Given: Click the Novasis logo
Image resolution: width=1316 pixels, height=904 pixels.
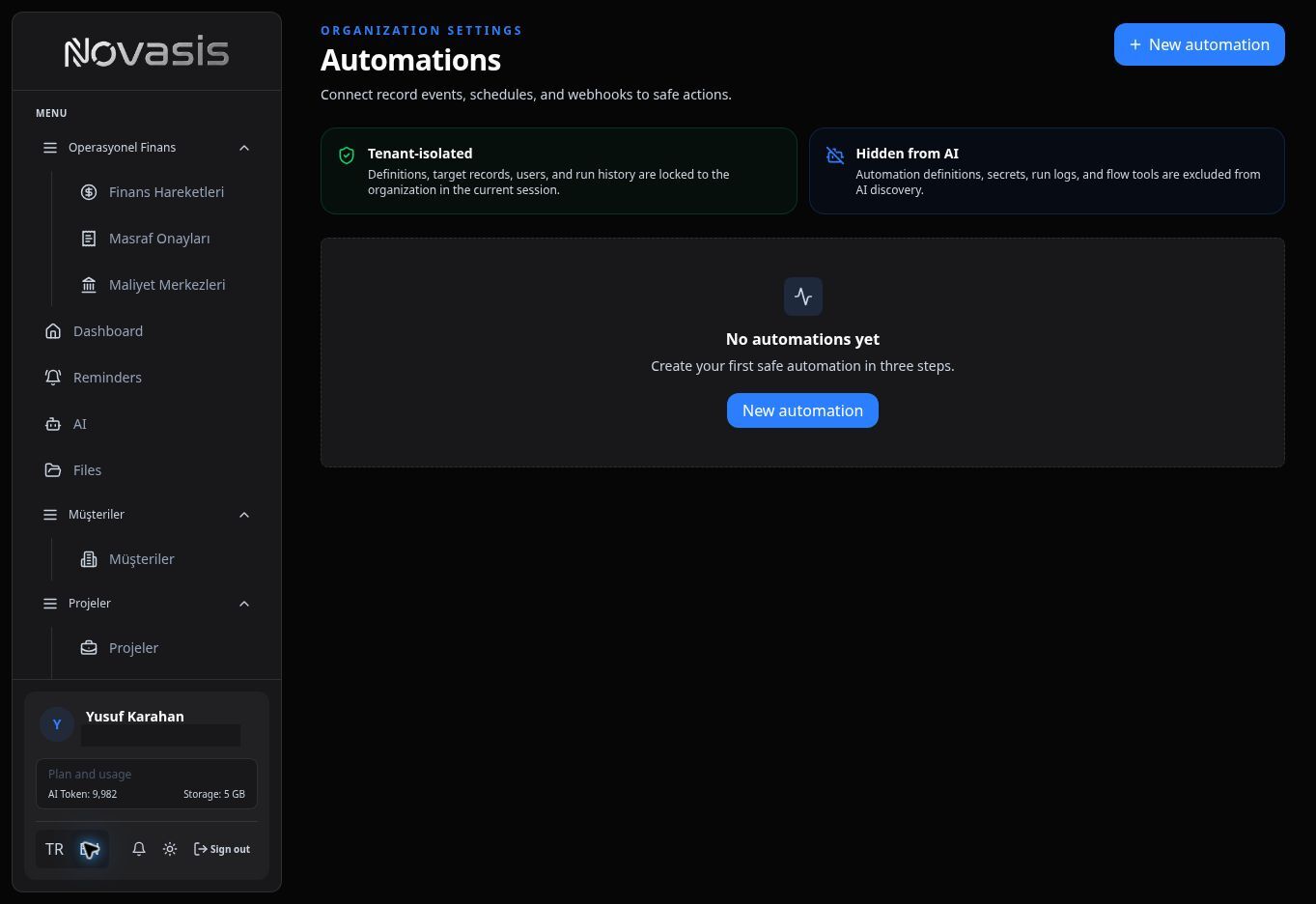Looking at the screenshot, I should (x=147, y=51).
